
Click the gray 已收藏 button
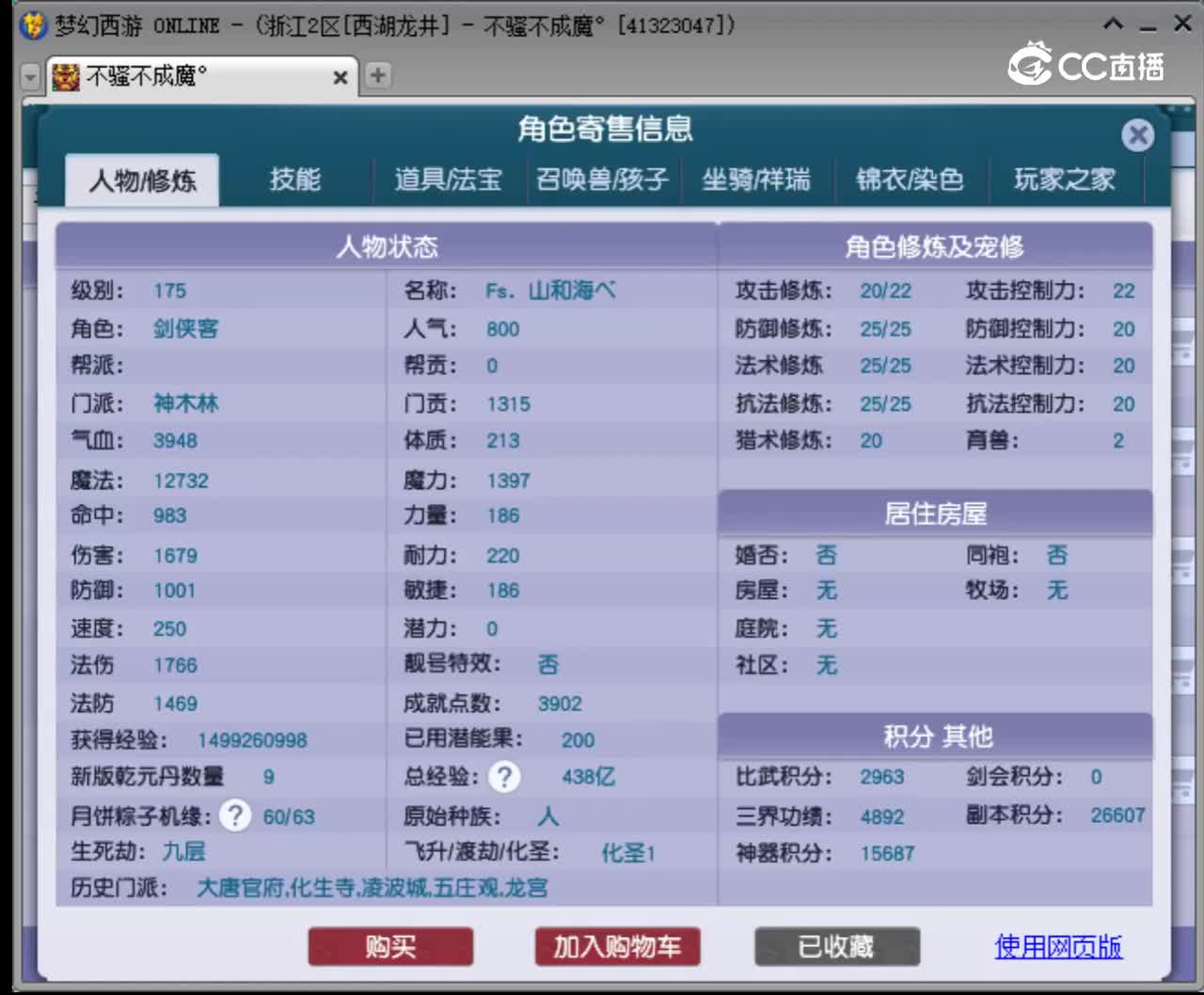tap(836, 946)
